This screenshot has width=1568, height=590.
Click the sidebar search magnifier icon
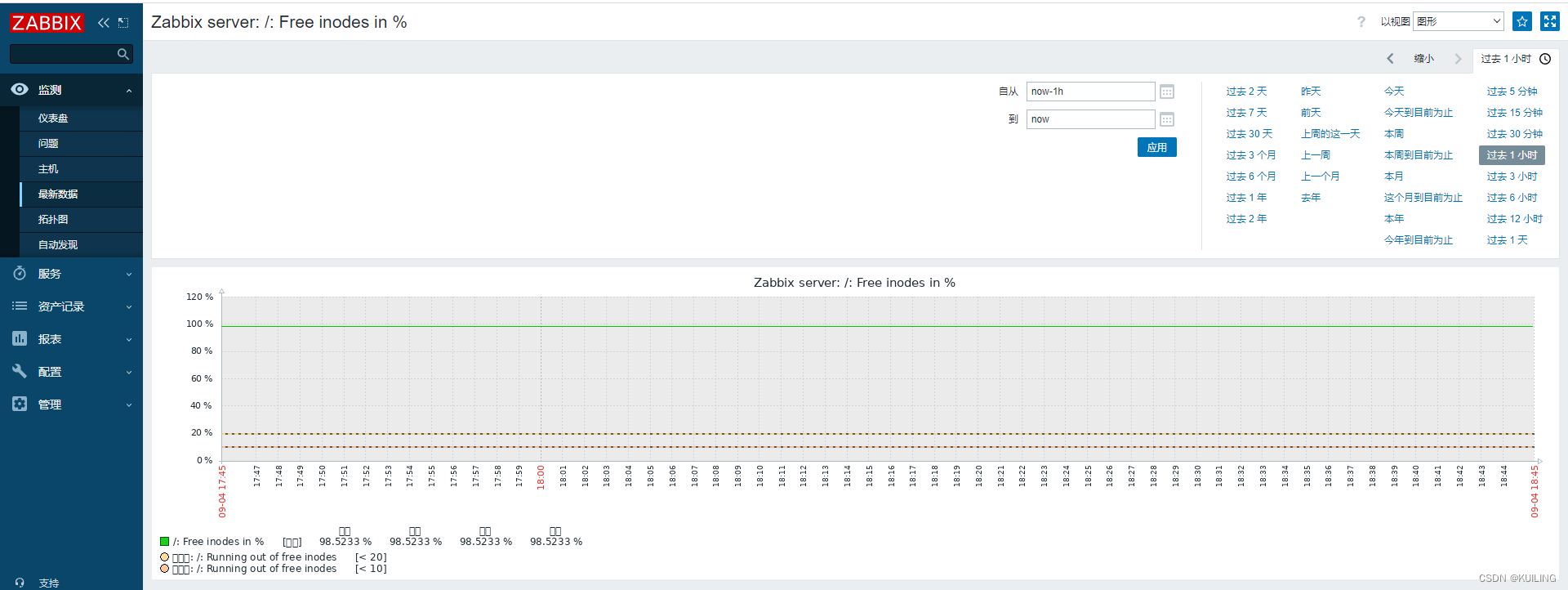123,54
